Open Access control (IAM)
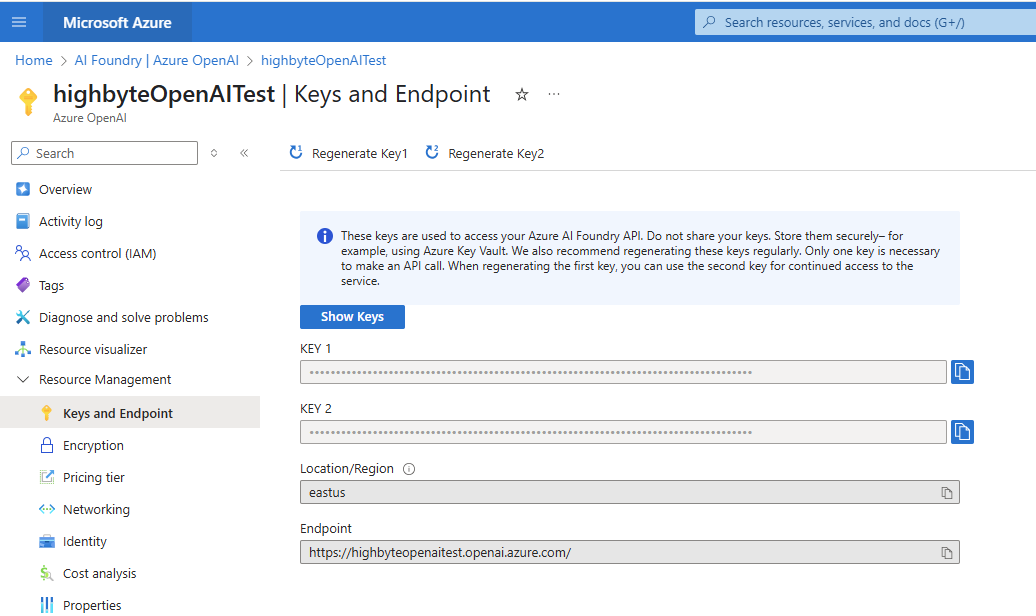The width and height of the screenshot is (1036, 616). 97,253
